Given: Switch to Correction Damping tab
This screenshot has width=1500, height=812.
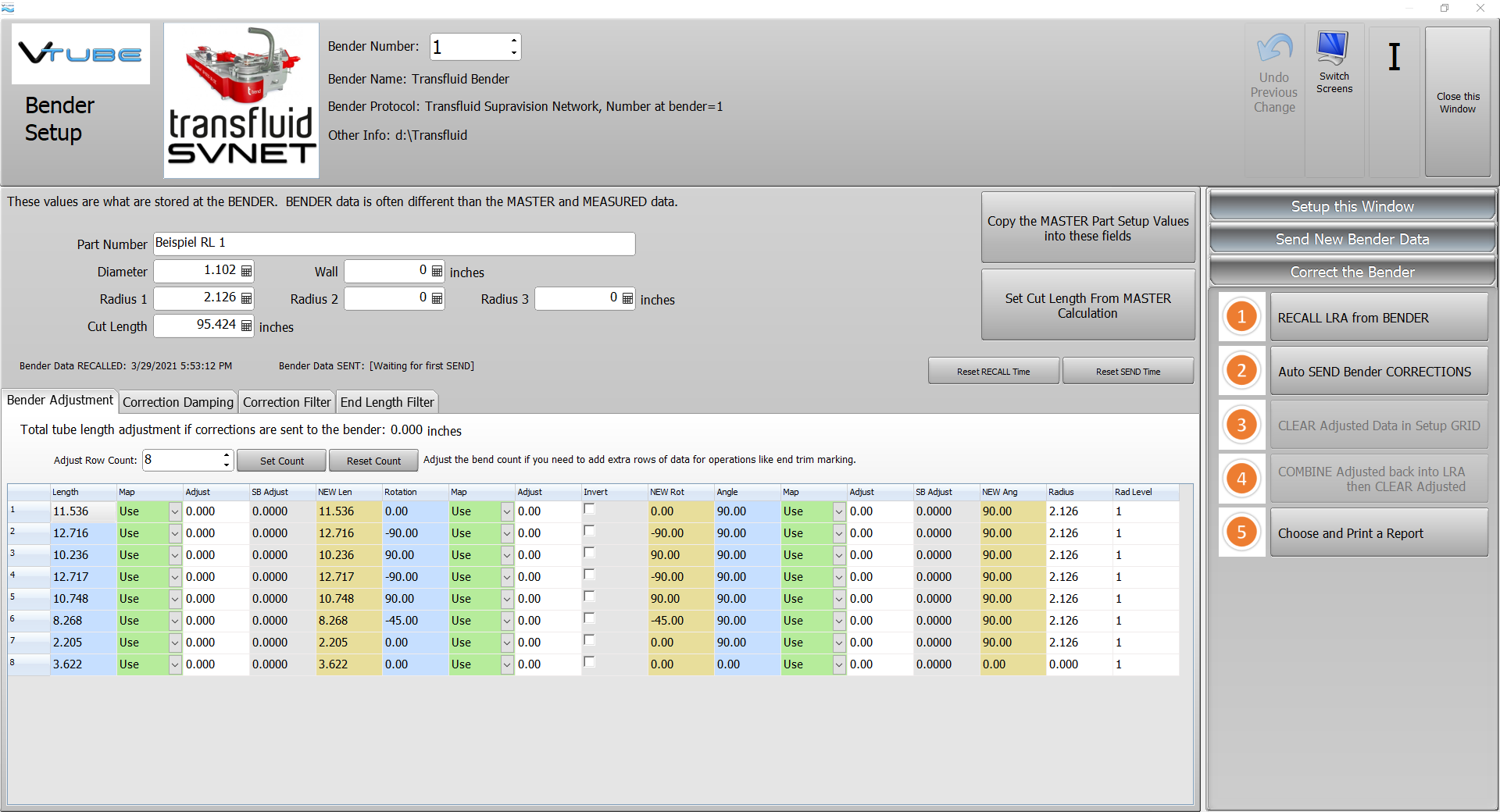Looking at the screenshot, I should 178,402.
